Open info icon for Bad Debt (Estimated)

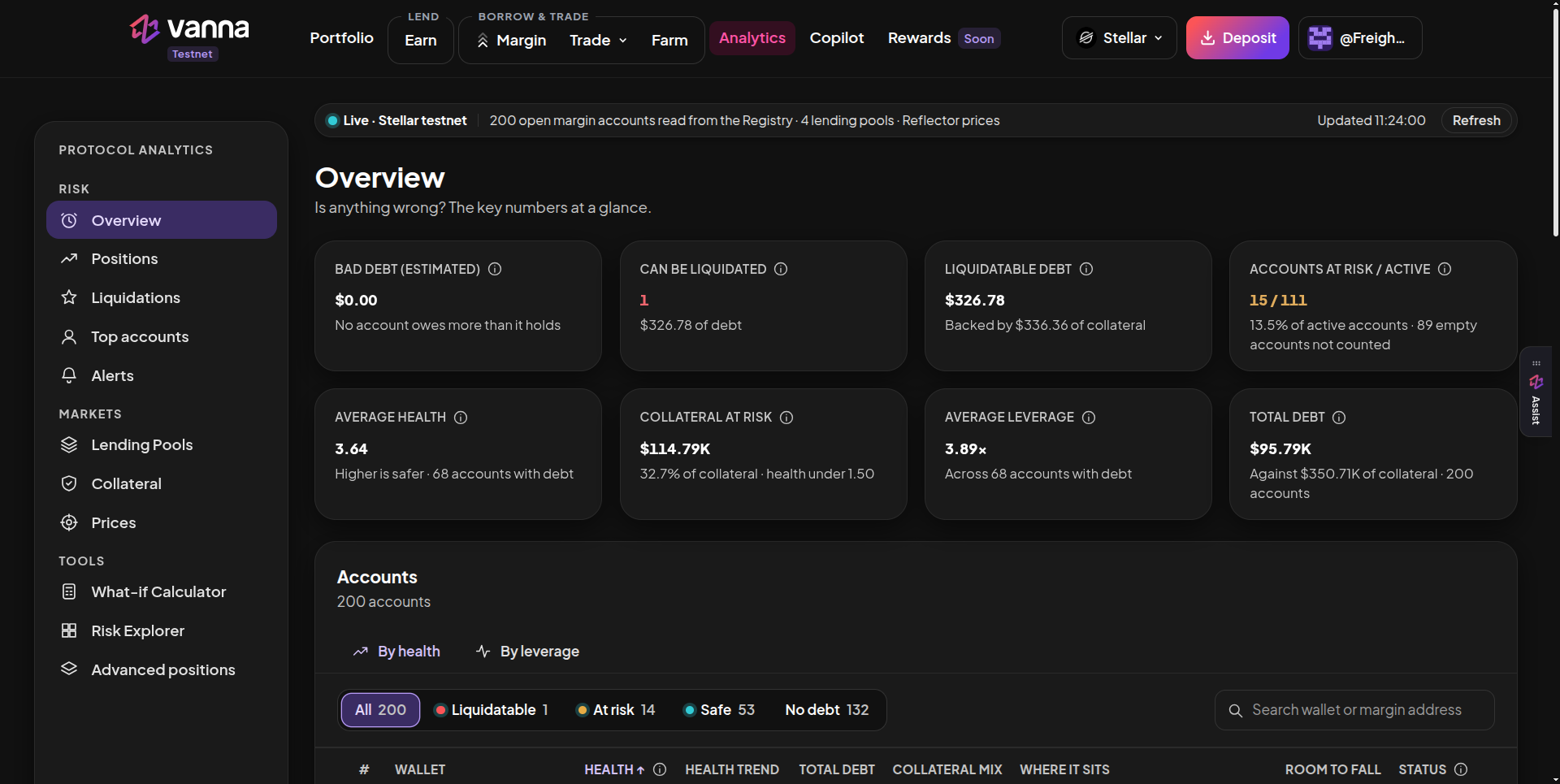pyautogui.click(x=495, y=269)
